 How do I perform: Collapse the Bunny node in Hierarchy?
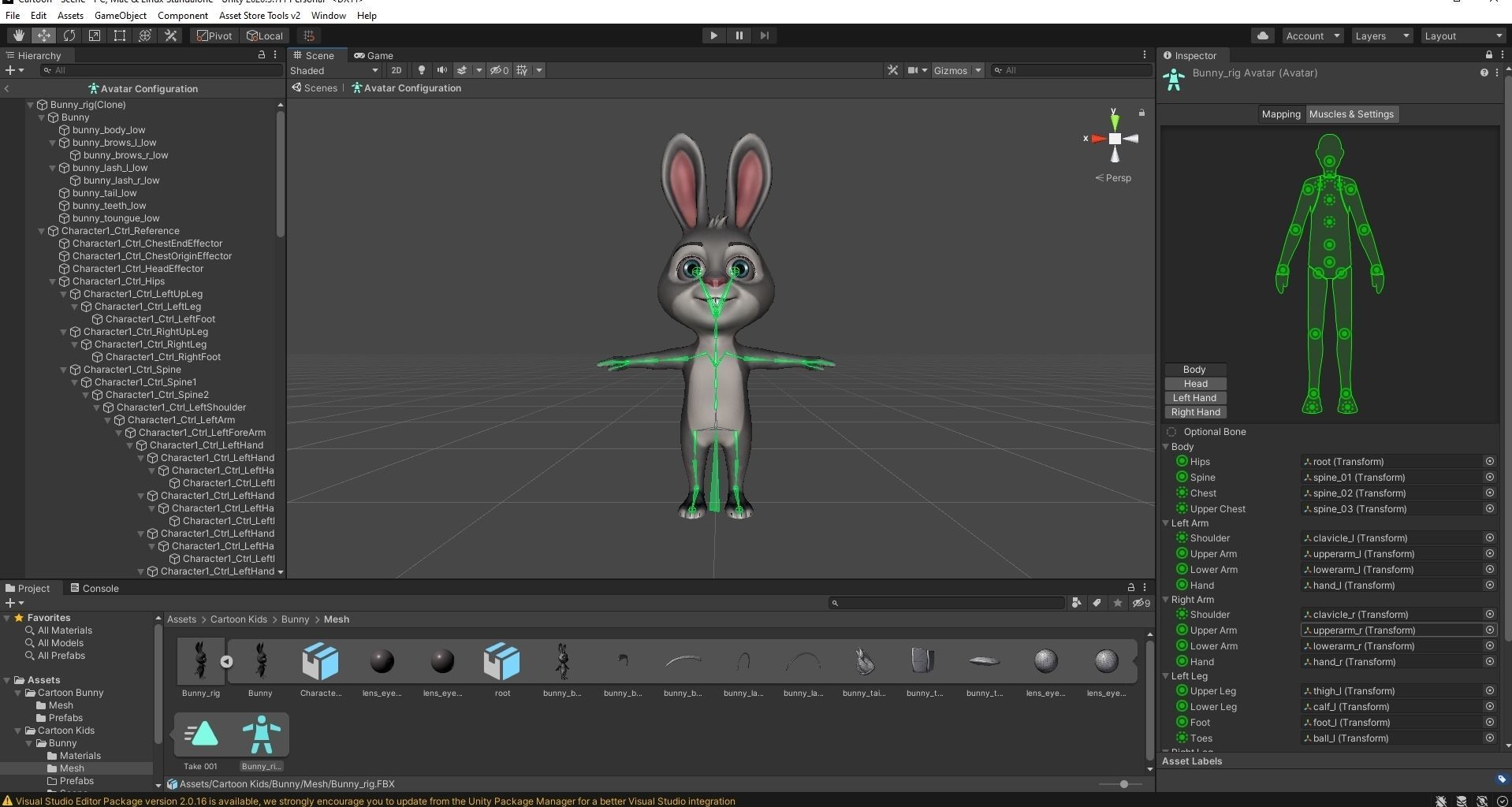point(42,117)
